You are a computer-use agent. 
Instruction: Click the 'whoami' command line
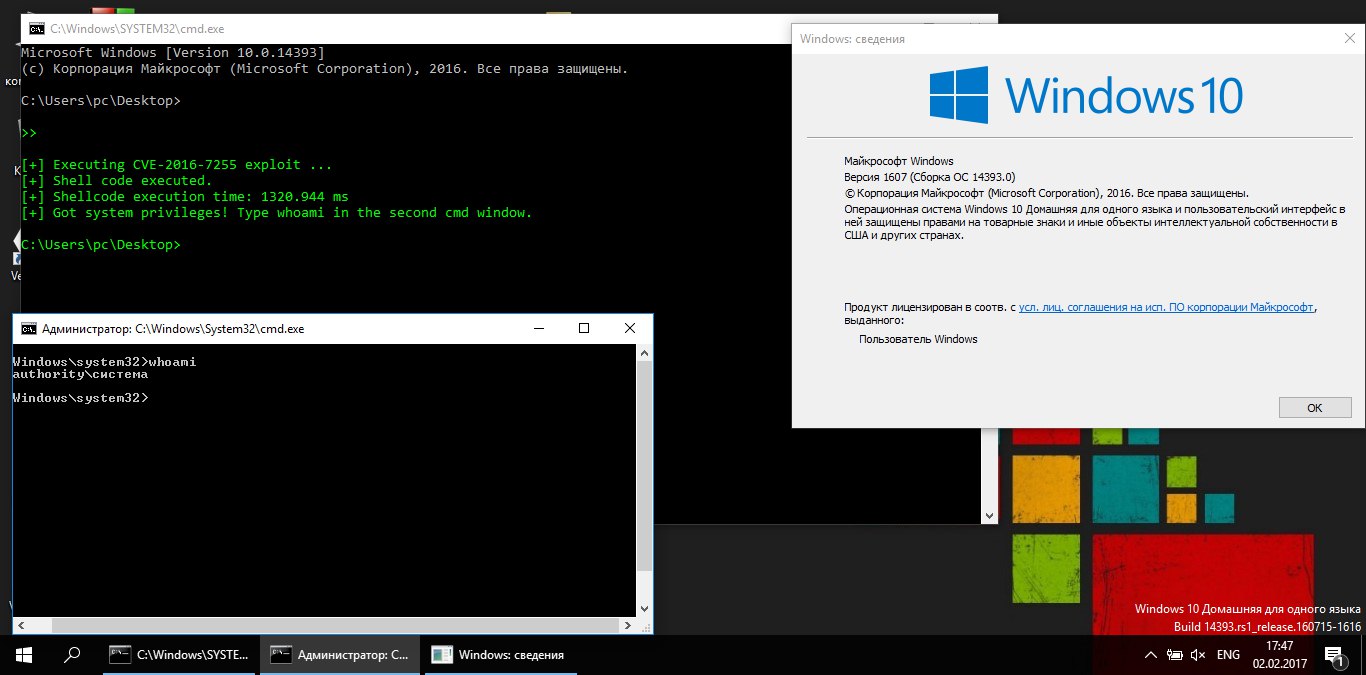tap(105, 361)
